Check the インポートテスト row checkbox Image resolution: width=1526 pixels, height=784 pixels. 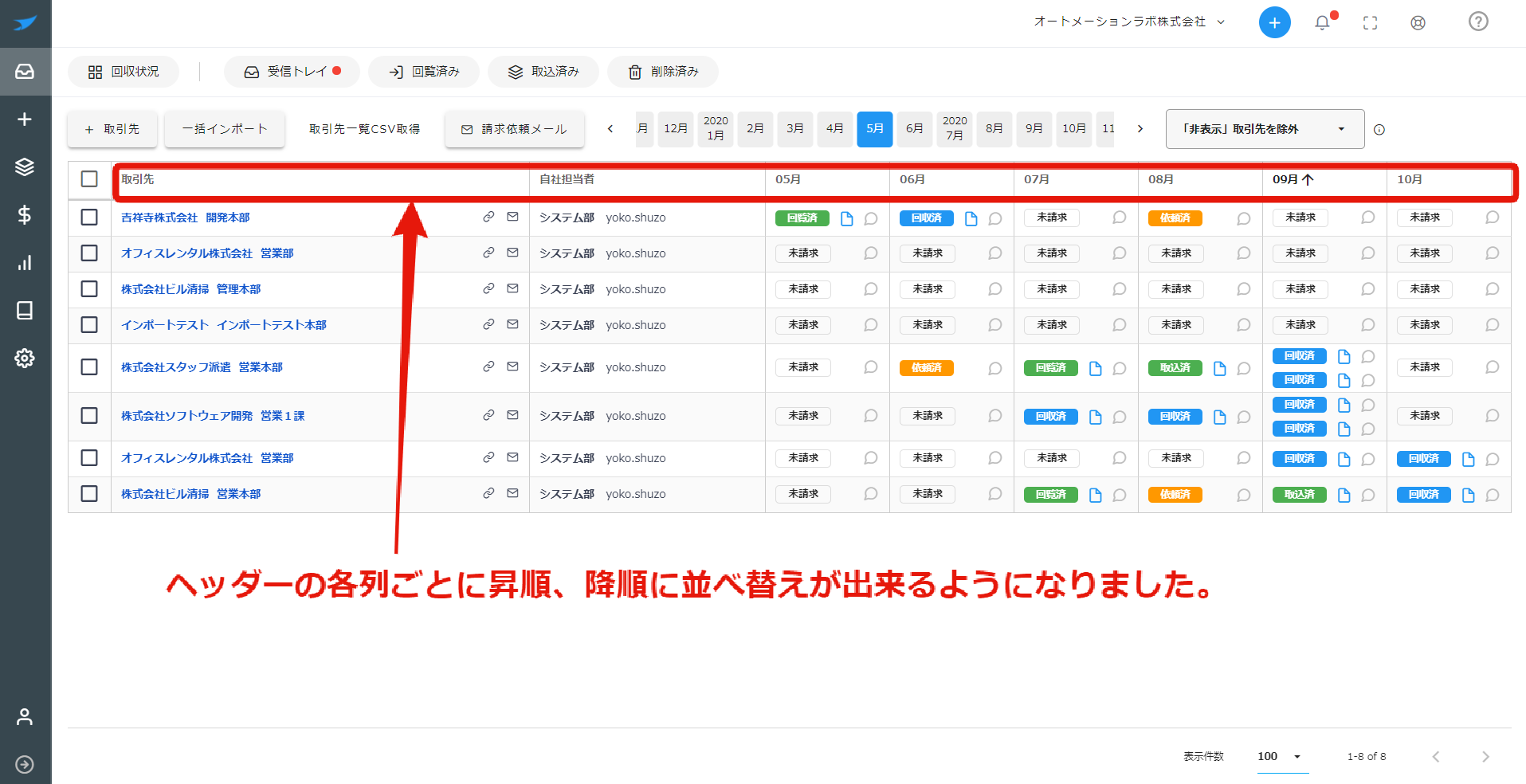(89, 324)
